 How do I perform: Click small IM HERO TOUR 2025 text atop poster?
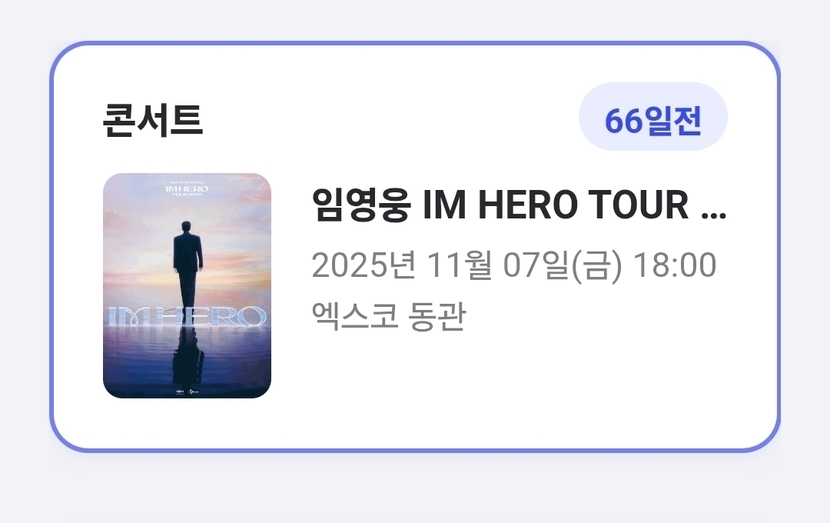187,188
